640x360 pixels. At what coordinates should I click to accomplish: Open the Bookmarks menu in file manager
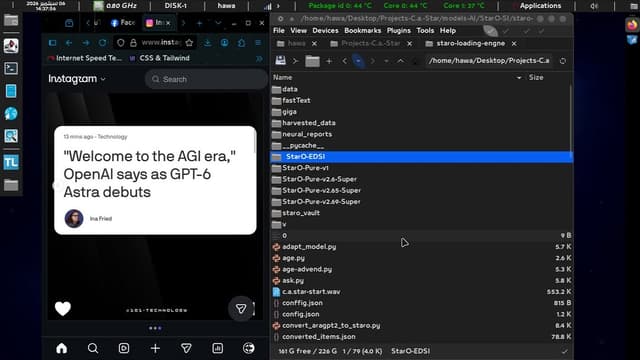point(362,31)
